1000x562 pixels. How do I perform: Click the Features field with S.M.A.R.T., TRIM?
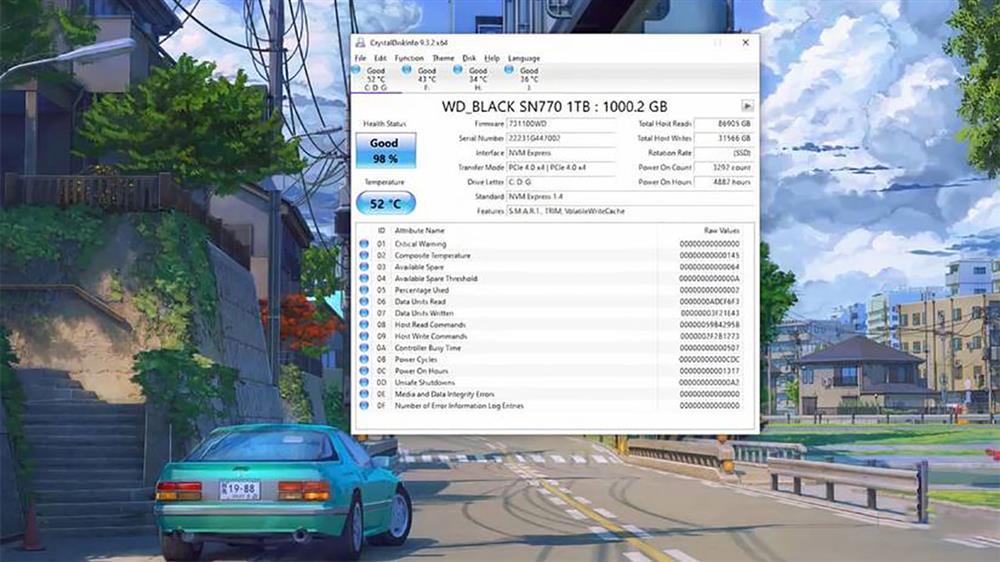629,211
